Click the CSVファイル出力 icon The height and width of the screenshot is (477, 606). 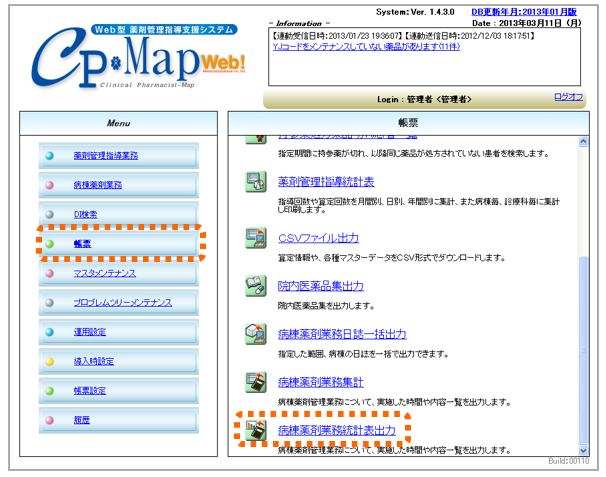tap(256, 238)
